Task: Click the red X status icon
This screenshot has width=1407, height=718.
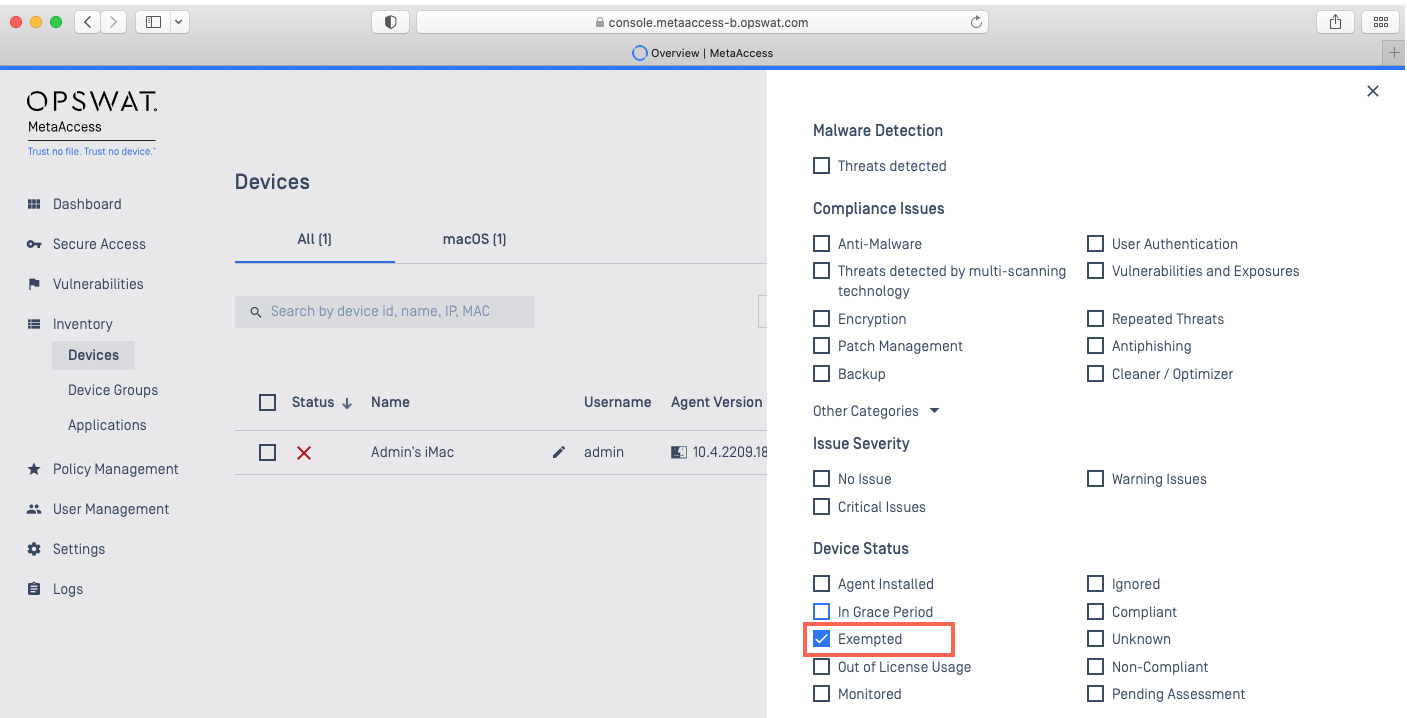Action: point(304,453)
